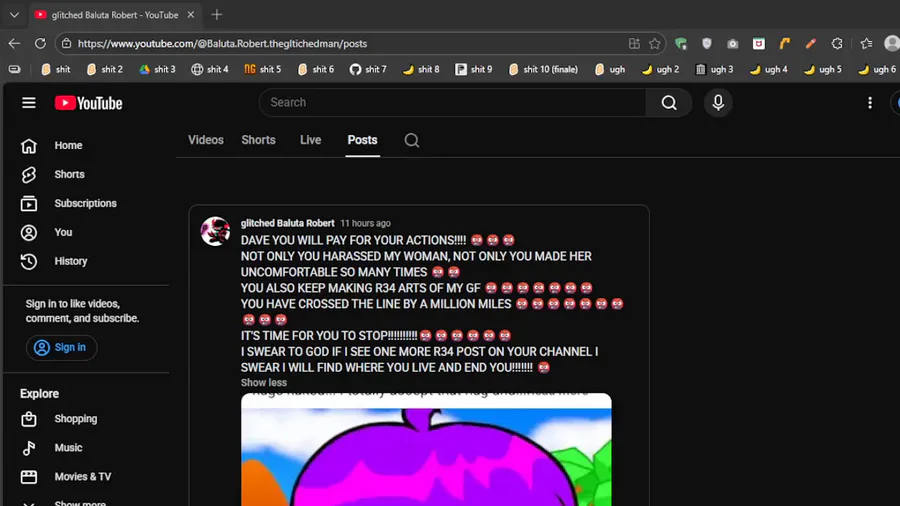
Task: Open the 'shit 10 (finale)' bookmark
Action: tap(543, 69)
